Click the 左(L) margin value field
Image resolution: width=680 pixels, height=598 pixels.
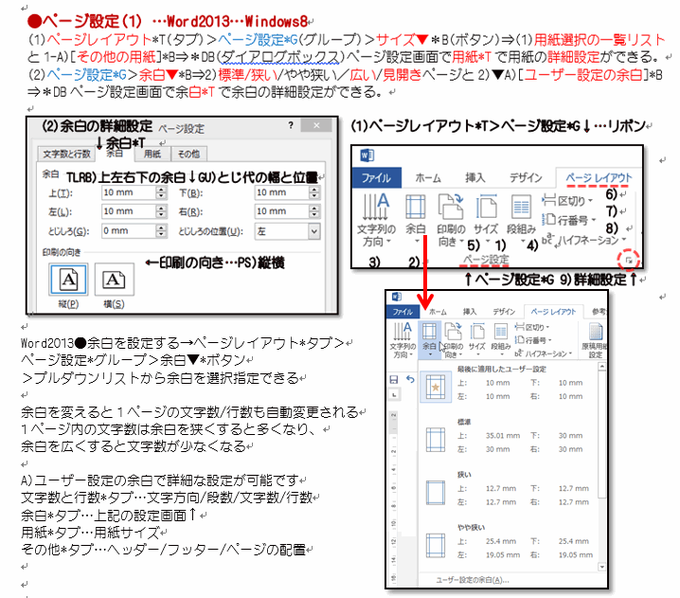(128, 212)
